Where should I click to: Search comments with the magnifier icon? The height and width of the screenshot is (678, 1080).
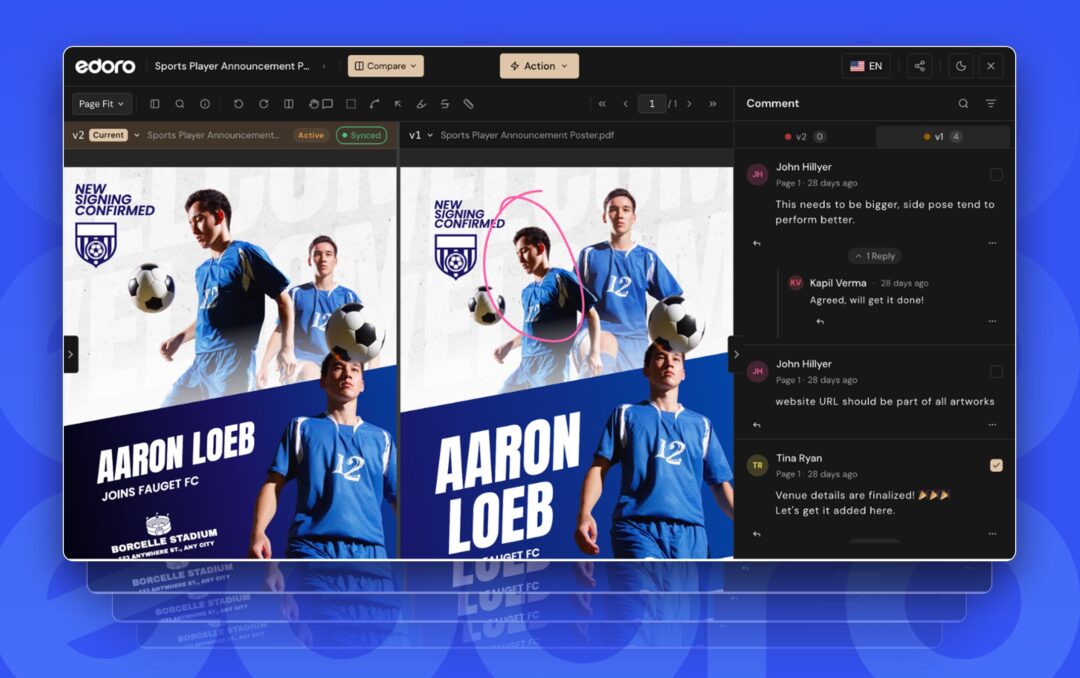click(964, 103)
